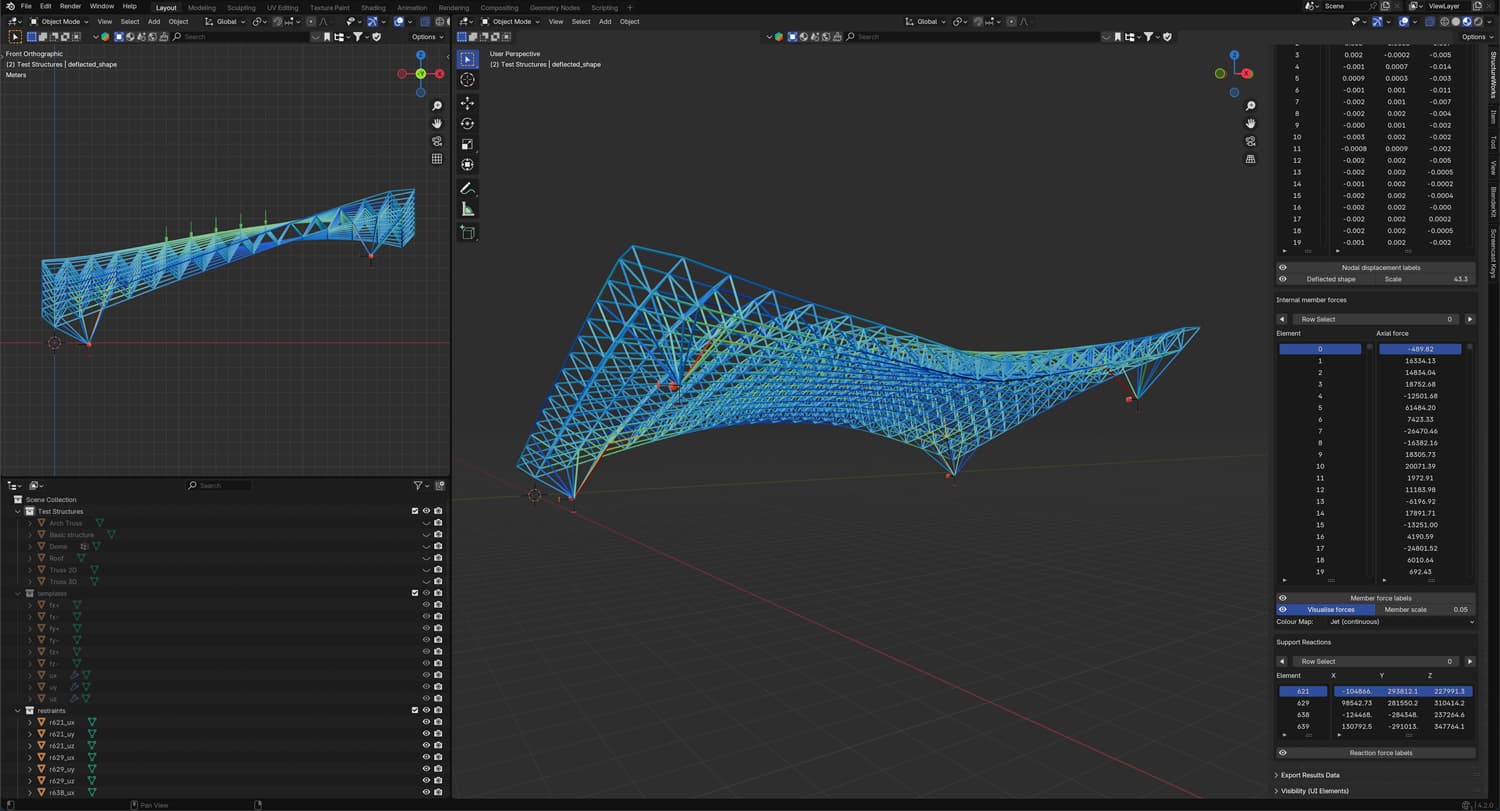Image resolution: width=1500 pixels, height=811 pixels.
Task: Open the outliner filter icon
Action: 419,485
